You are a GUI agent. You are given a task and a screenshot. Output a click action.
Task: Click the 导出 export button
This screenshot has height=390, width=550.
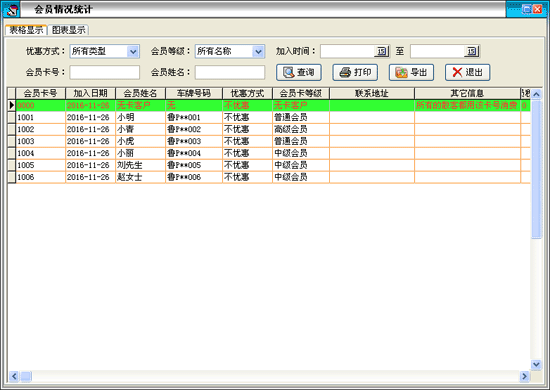[411, 72]
